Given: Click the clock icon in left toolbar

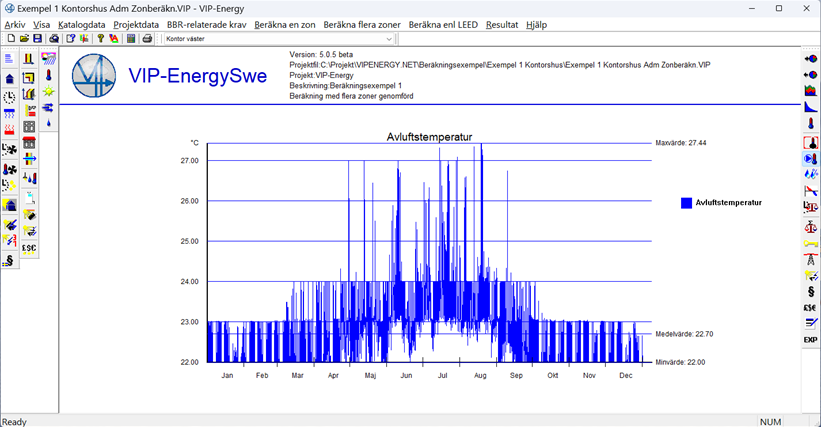Looking at the screenshot, I should [10, 96].
